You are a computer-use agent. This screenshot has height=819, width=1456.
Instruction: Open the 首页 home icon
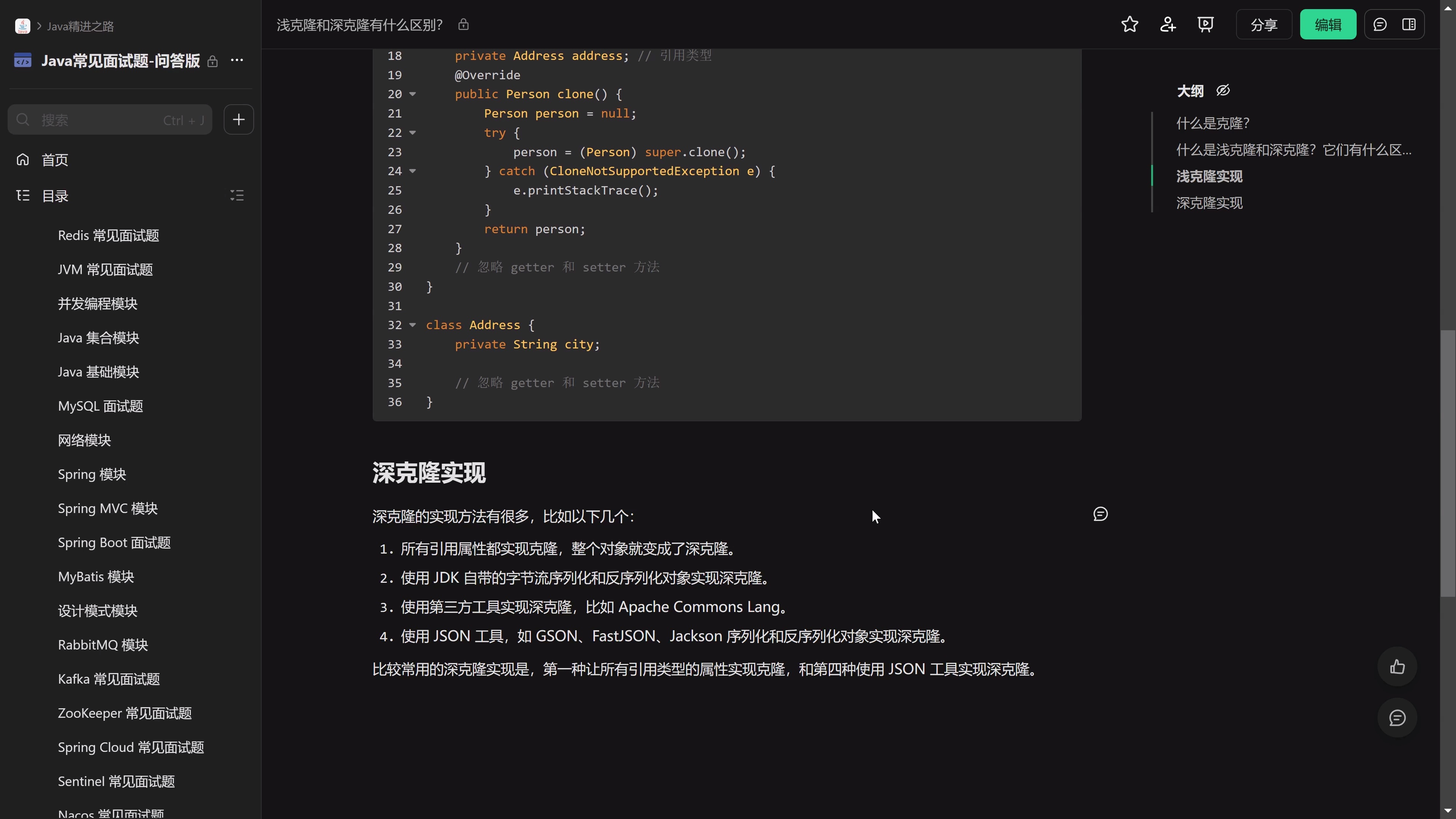pyautogui.click(x=23, y=159)
